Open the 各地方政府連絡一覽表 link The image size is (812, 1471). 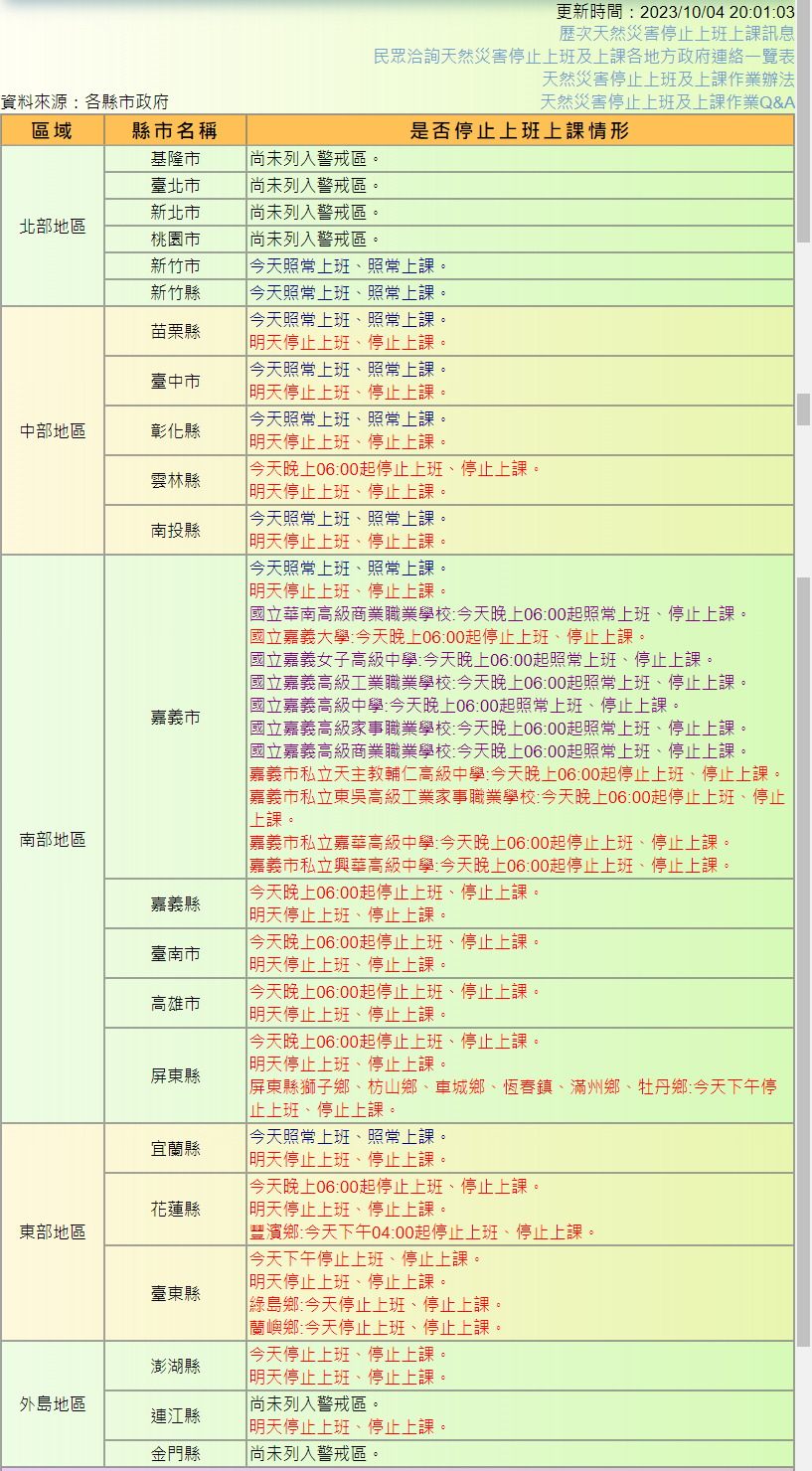click(x=583, y=57)
